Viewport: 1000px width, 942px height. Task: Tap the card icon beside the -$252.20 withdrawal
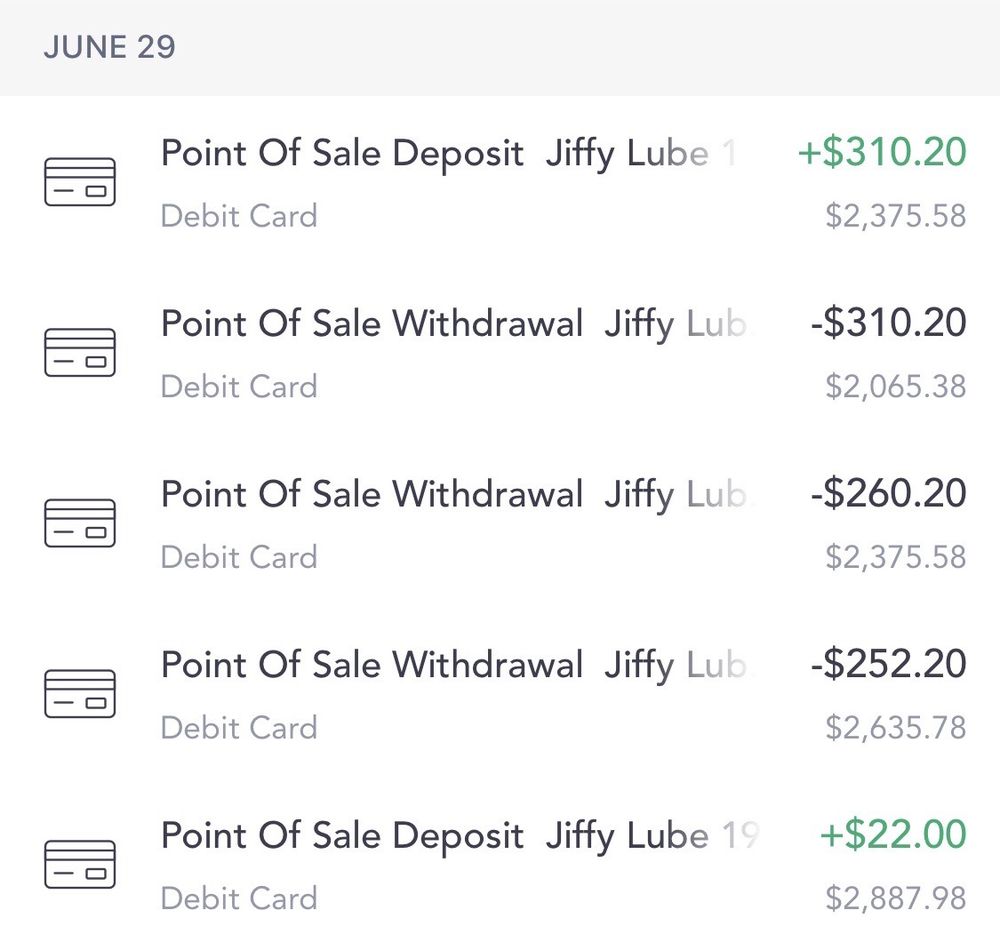tap(80, 693)
